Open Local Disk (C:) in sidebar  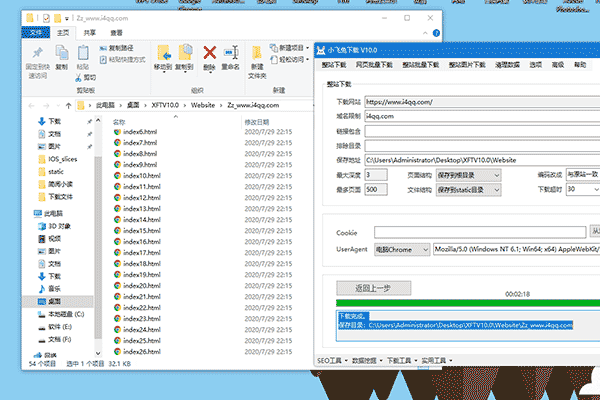(61, 314)
